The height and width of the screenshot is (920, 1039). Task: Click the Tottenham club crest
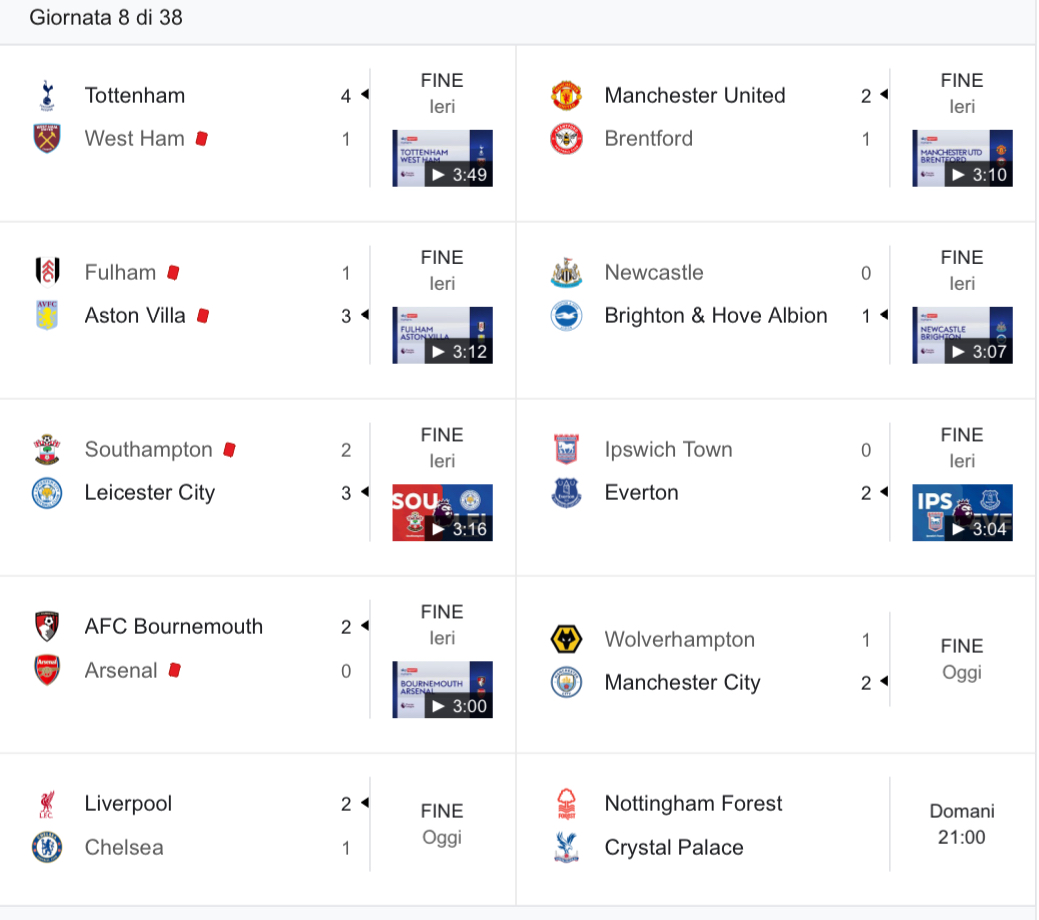(x=47, y=95)
